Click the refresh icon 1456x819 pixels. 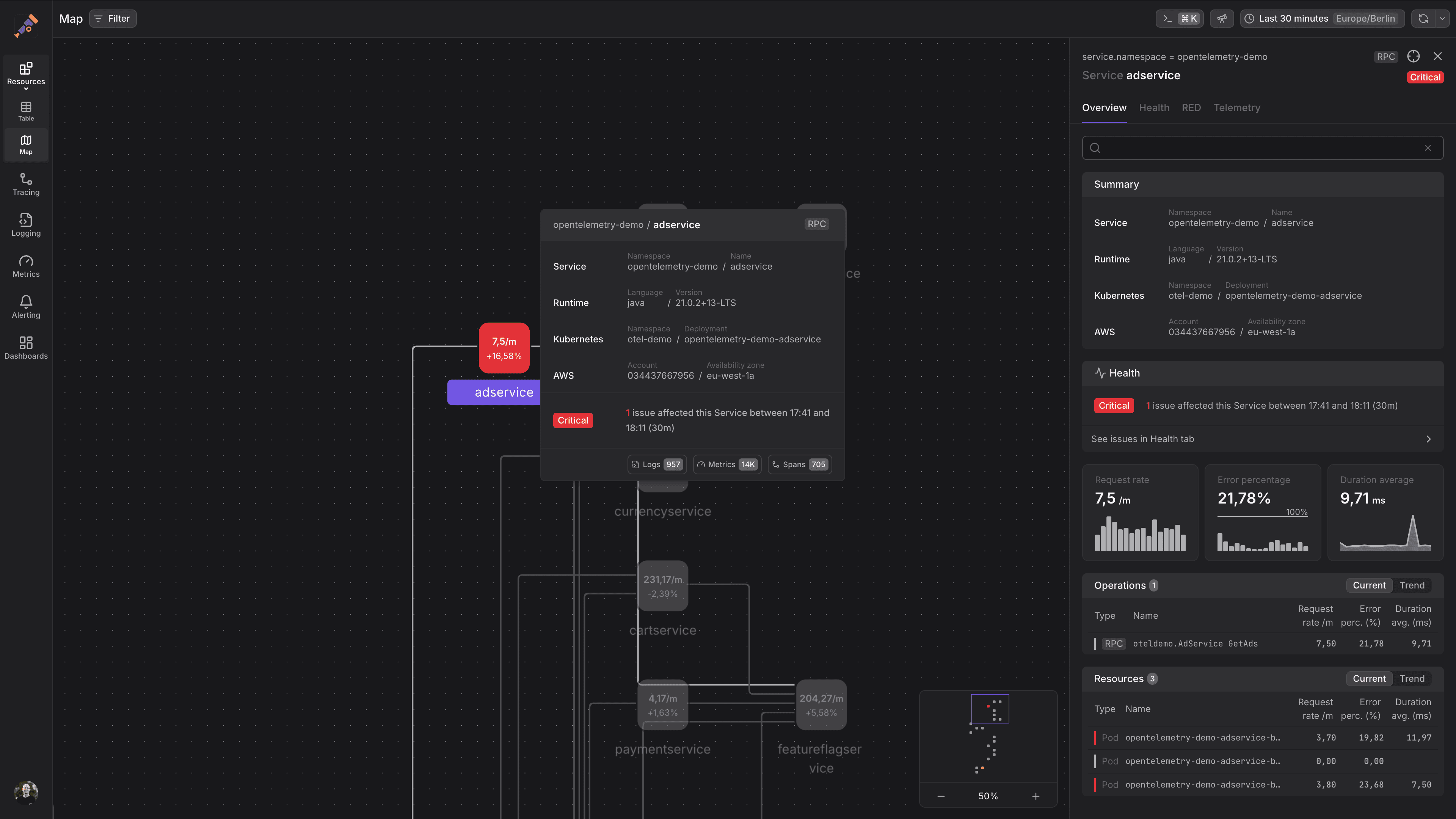(1423, 19)
